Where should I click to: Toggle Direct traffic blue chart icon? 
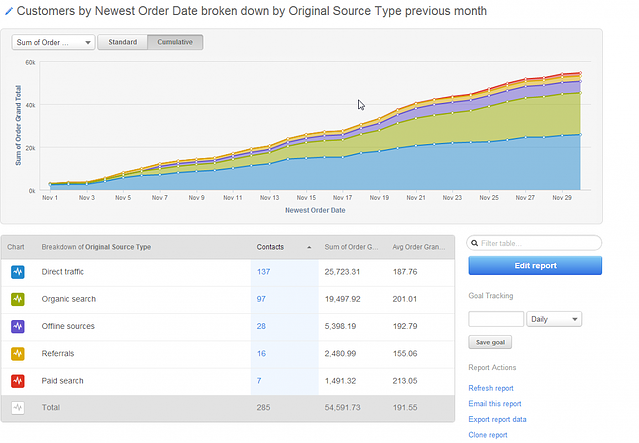pos(17,272)
